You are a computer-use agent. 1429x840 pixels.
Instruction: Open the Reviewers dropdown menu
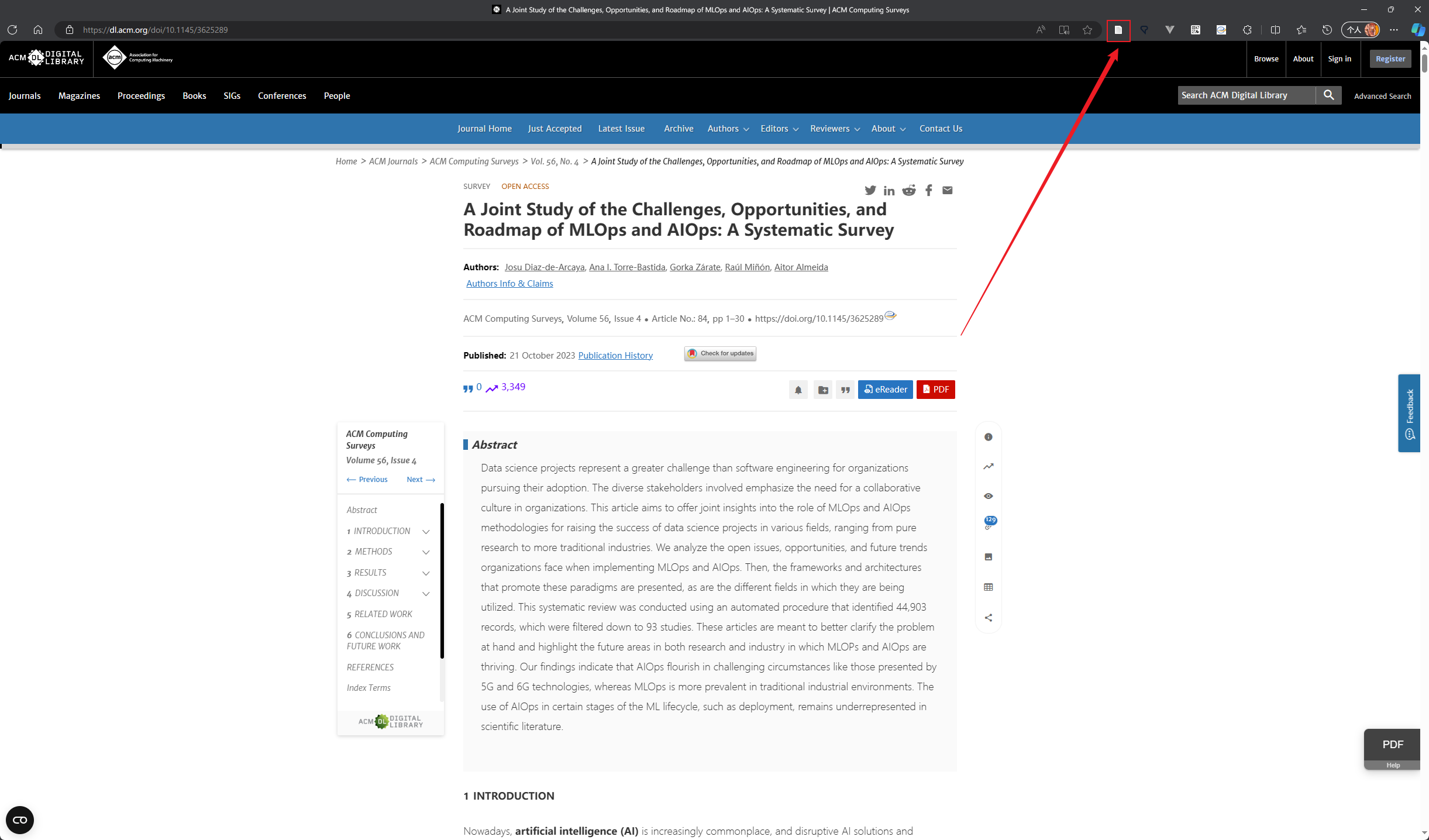point(834,129)
